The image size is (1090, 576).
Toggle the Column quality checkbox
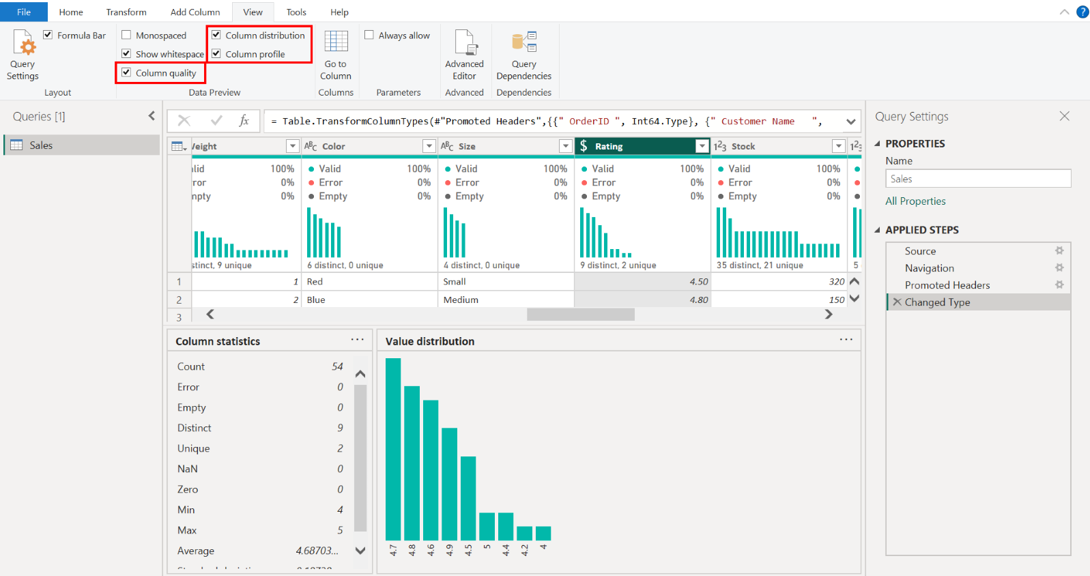point(126,73)
